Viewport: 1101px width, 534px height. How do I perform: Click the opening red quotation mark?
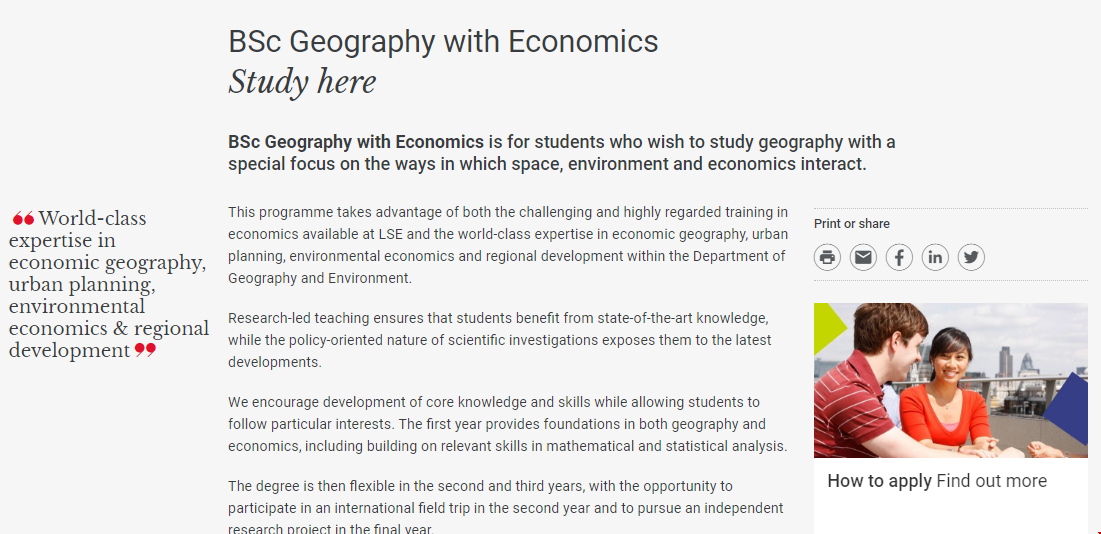pyautogui.click(x=23, y=218)
